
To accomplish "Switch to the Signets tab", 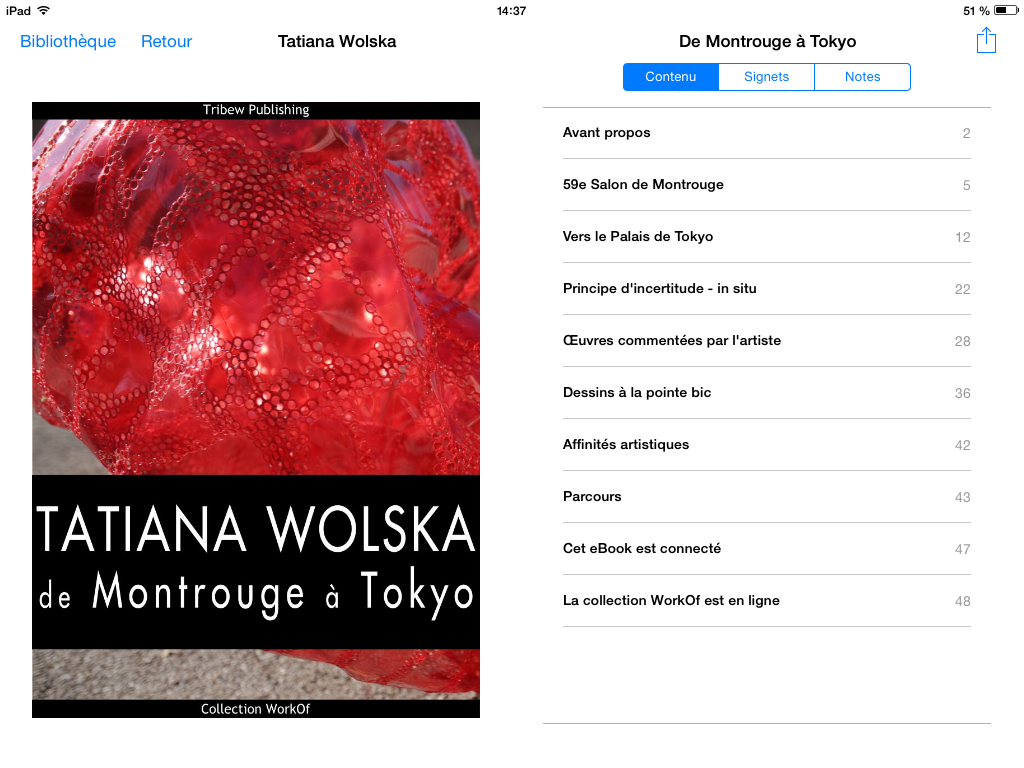I will [x=767, y=77].
